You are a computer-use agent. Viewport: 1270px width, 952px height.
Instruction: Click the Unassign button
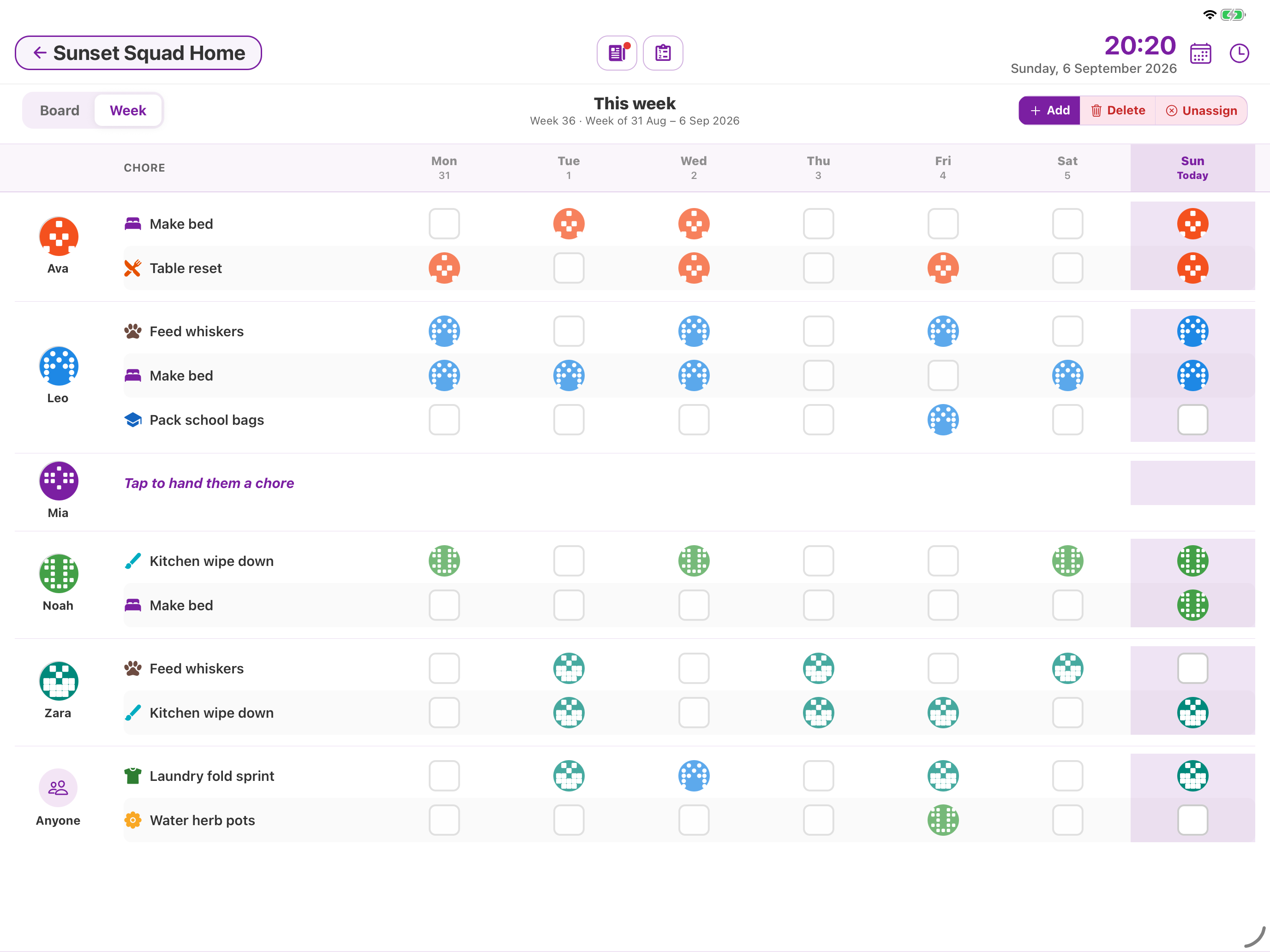pos(1201,110)
